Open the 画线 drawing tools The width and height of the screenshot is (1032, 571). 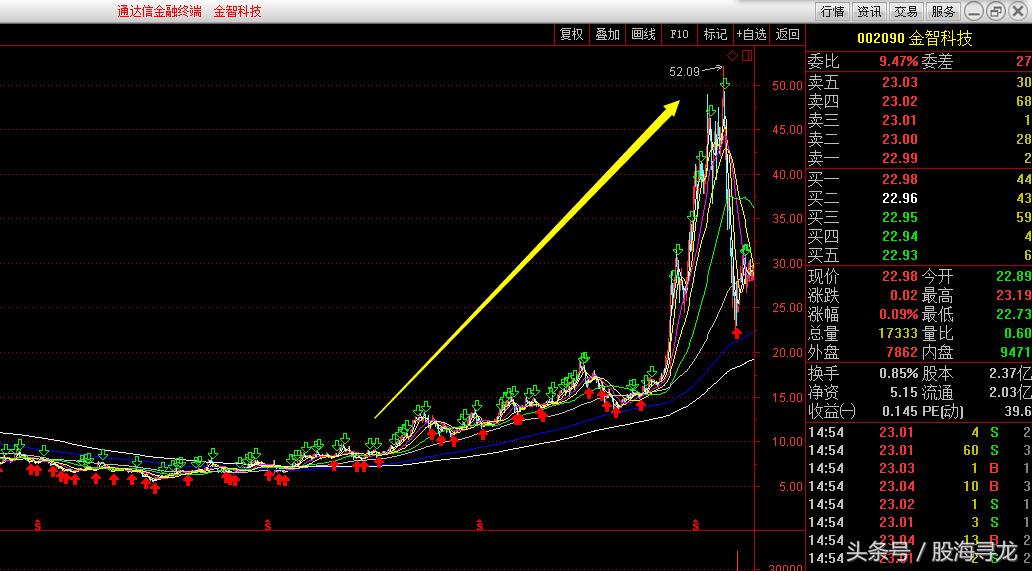tap(644, 35)
